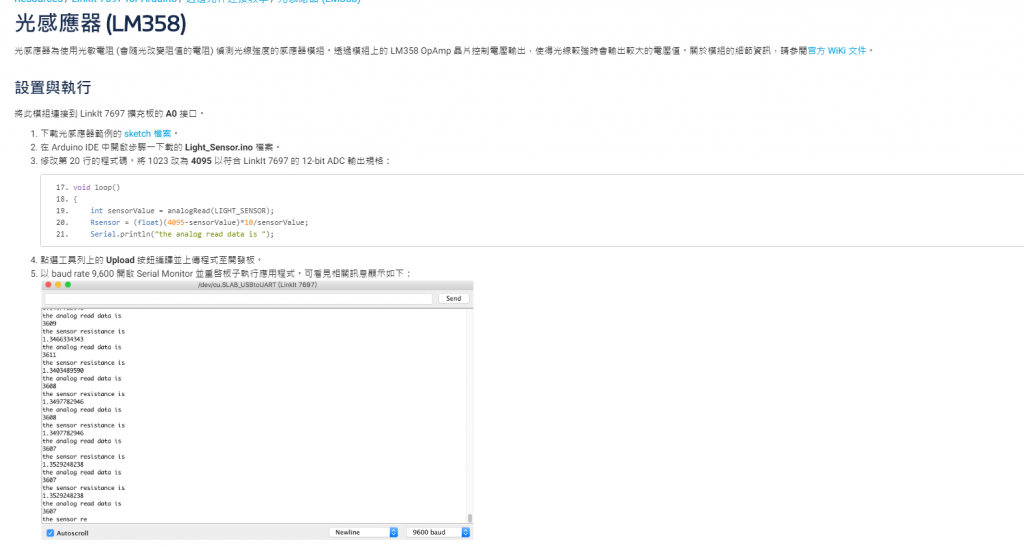Open the 官方 WiKi 文件 link

(x=837, y=50)
